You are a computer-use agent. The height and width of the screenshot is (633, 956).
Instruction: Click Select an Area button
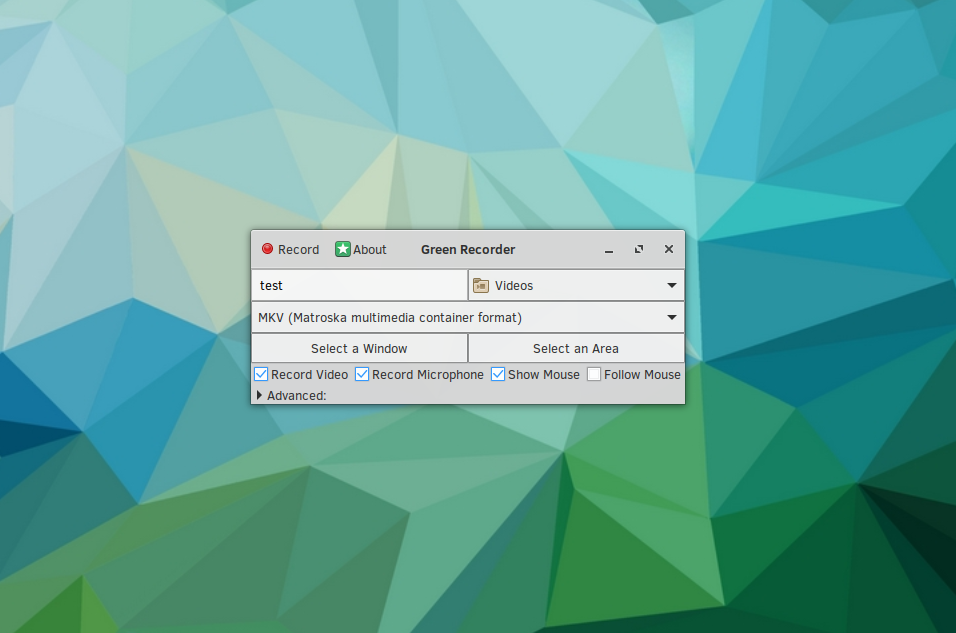click(576, 349)
